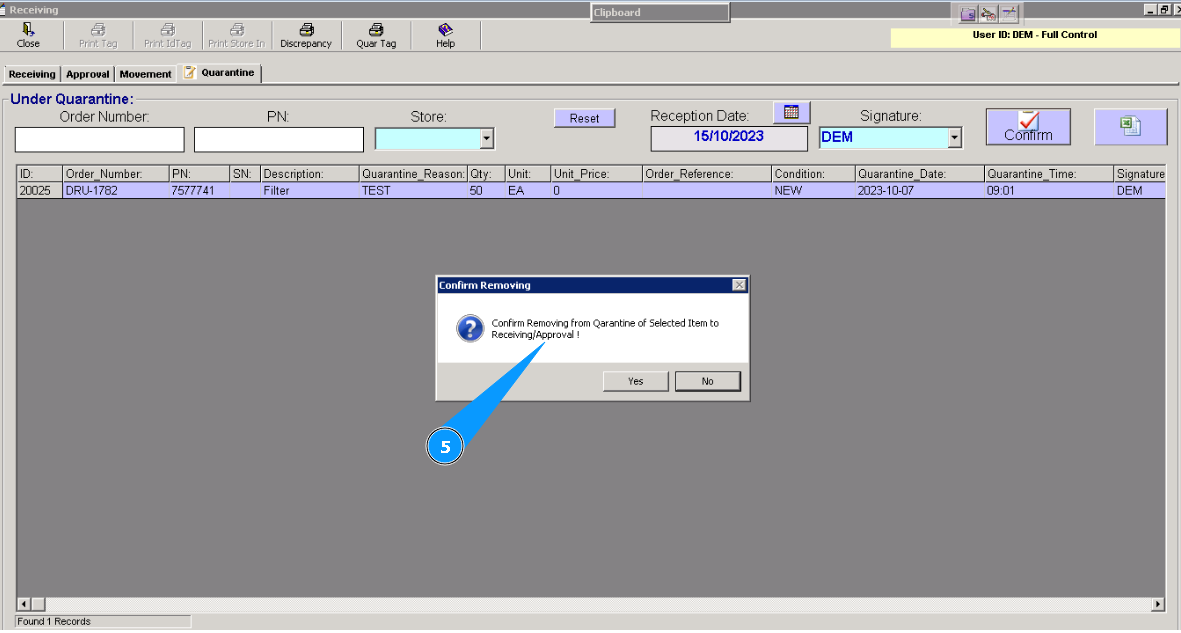
Task: Open the Store dropdown
Action: (x=487, y=138)
